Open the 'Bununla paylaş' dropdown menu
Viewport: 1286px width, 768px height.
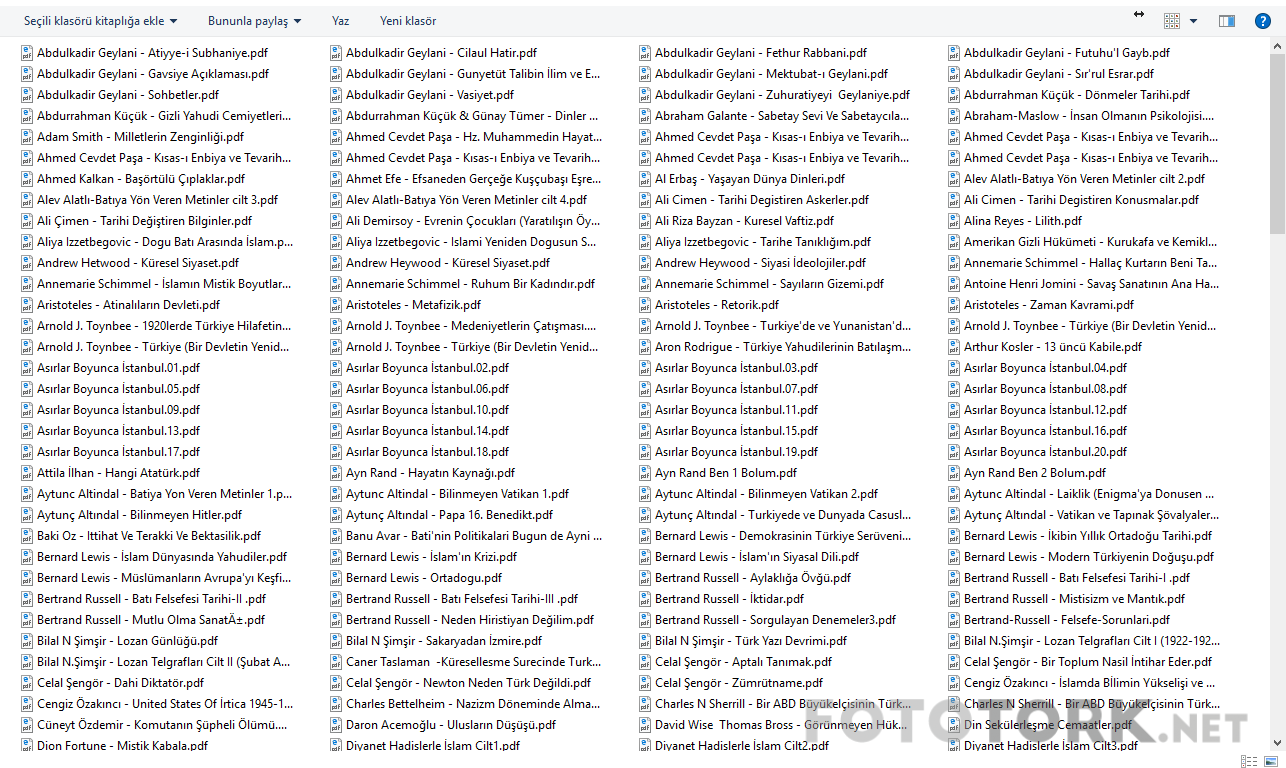click(x=255, y=21)
